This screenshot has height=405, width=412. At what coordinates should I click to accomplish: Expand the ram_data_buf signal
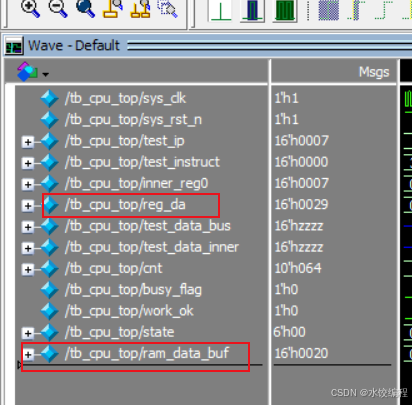28,354
